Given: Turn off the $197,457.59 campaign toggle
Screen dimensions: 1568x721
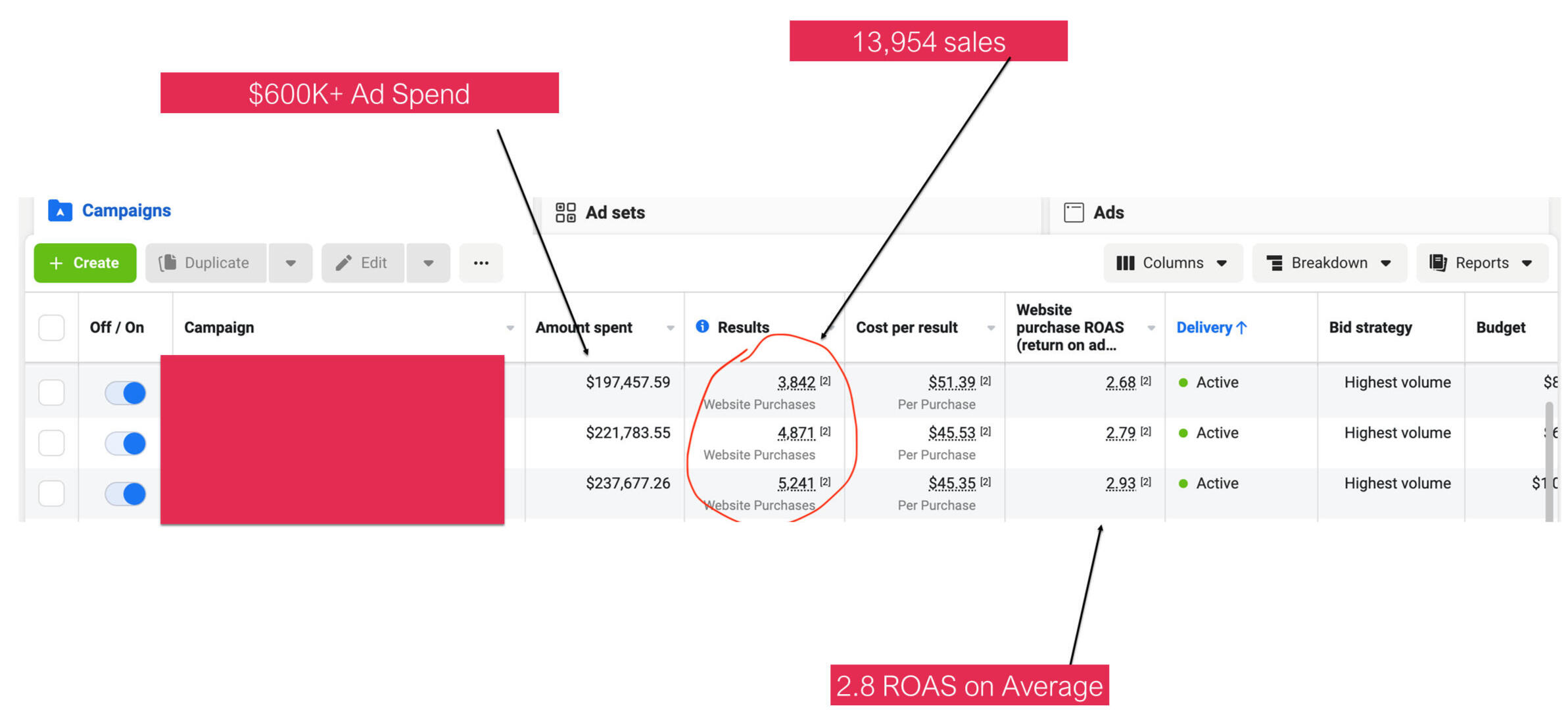Looking at the screenshot, I should point(125,393).
